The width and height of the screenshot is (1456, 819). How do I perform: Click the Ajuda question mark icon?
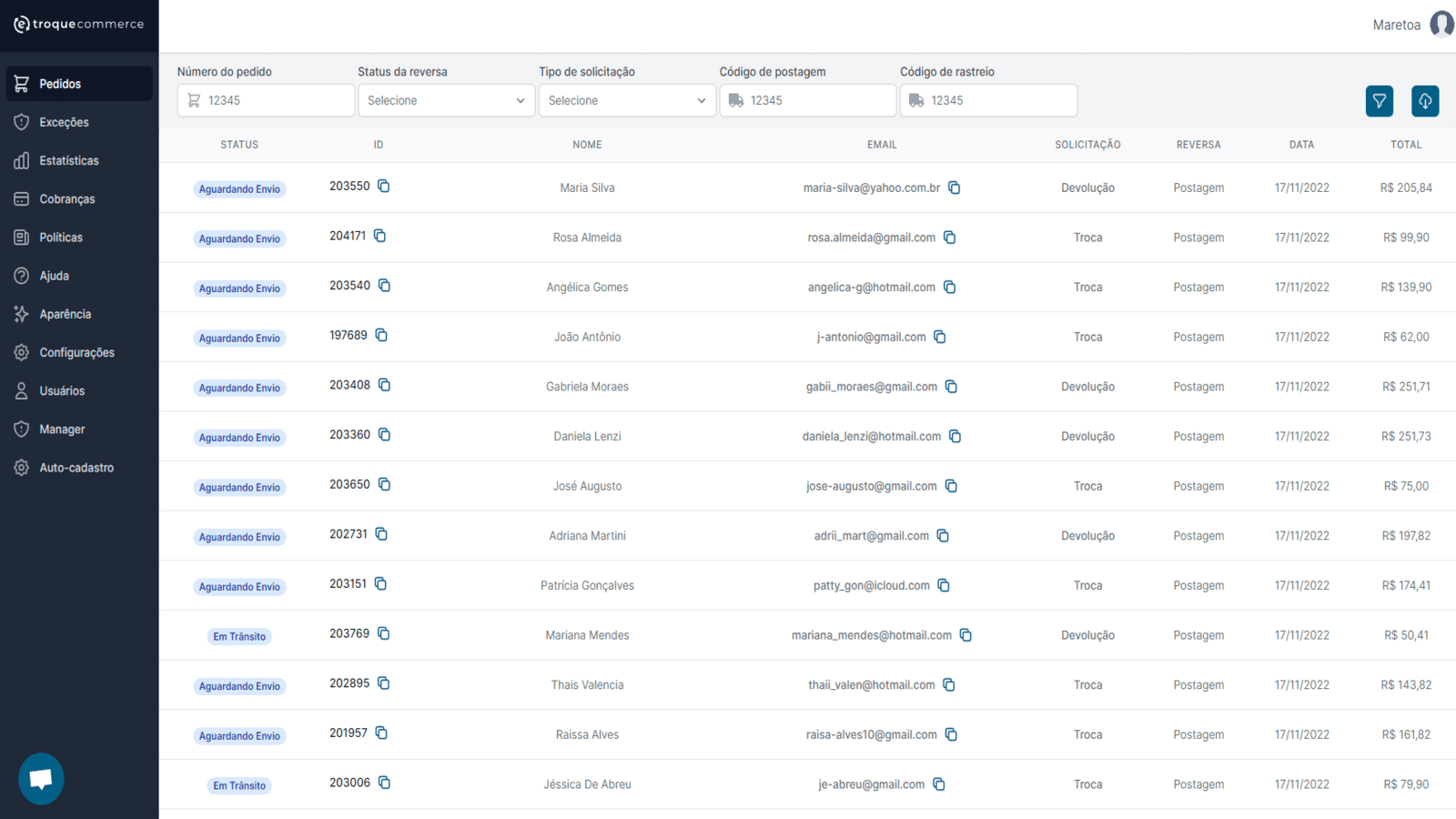20,275
